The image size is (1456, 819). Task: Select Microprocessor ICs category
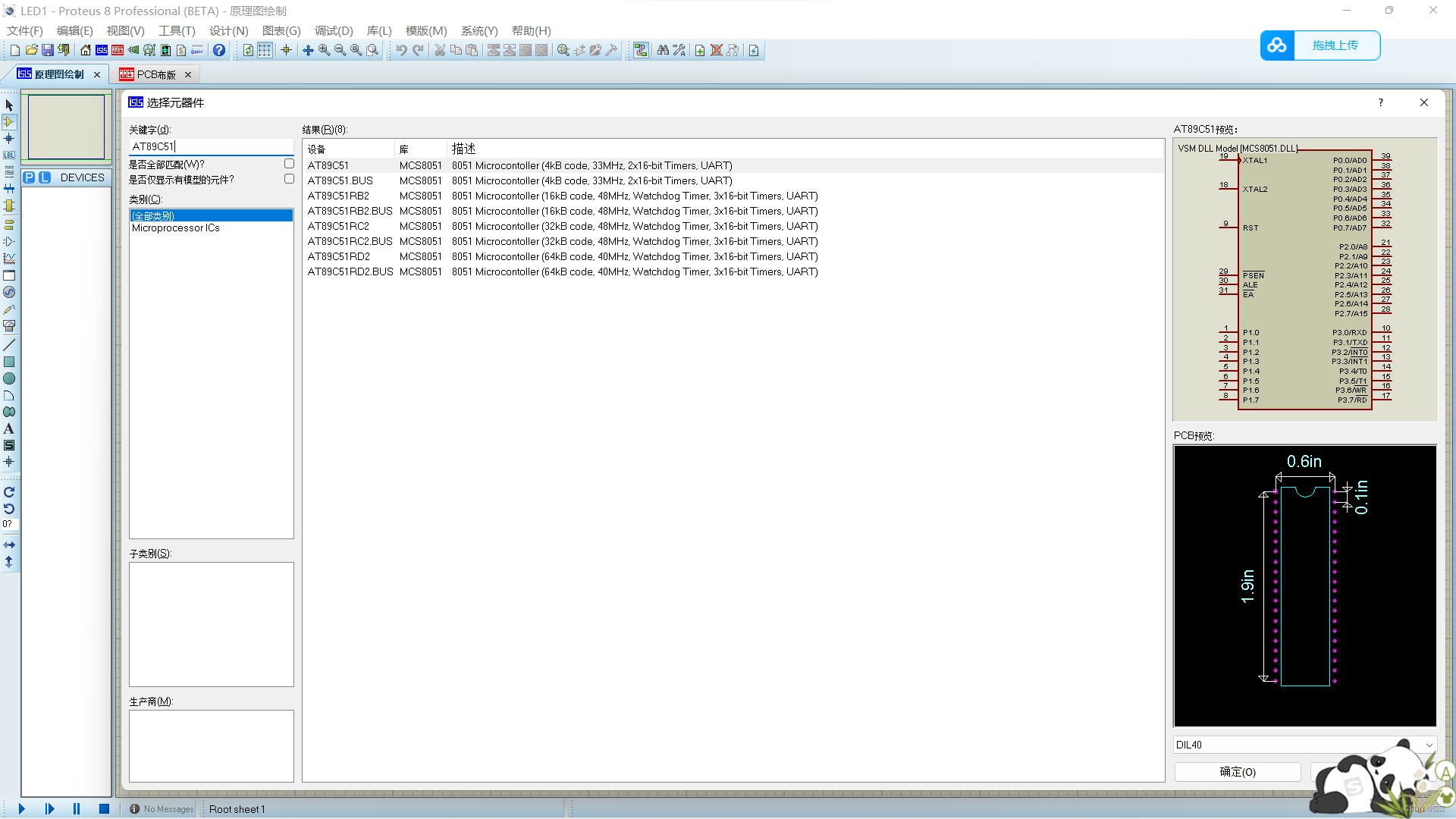[176, 227]
